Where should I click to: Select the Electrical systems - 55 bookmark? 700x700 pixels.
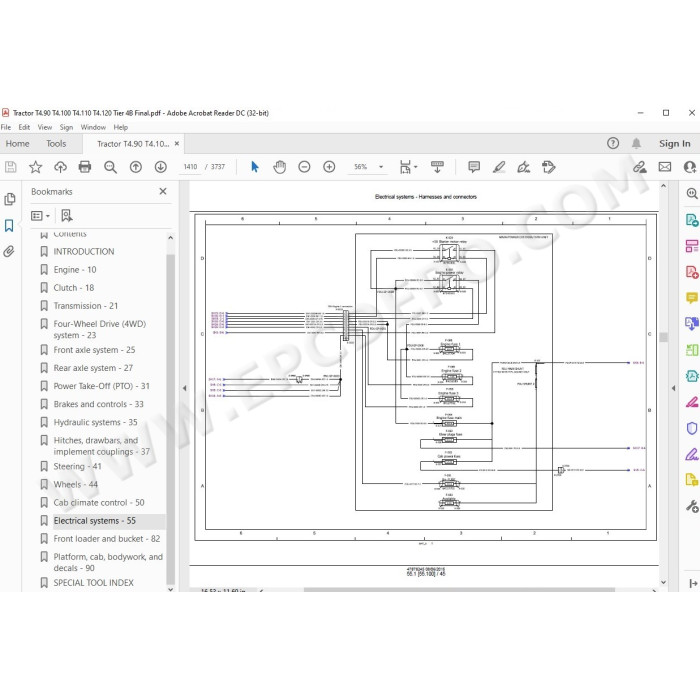tap(95, 521)
